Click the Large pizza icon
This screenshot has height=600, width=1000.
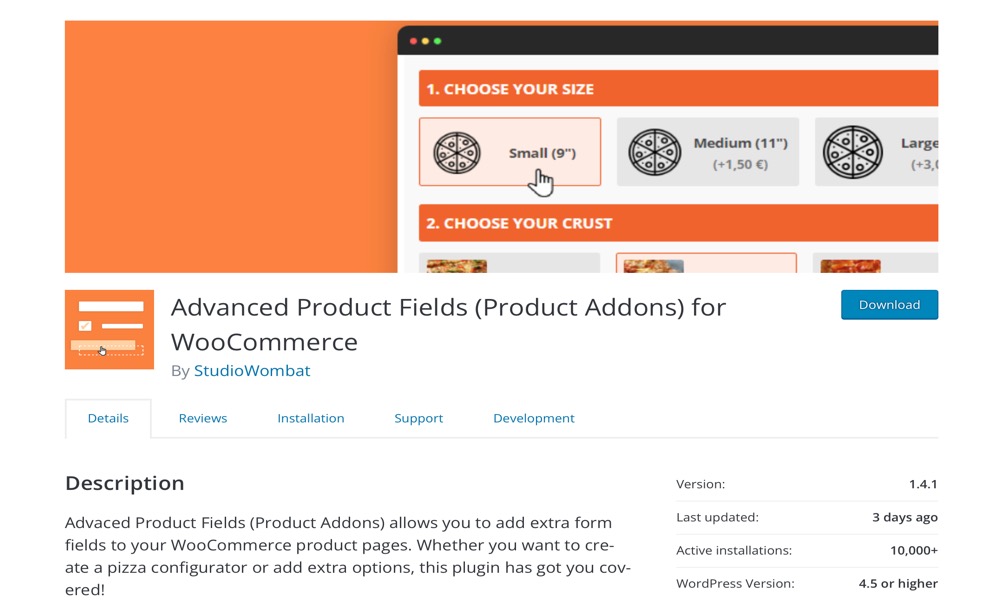[852, 152]
